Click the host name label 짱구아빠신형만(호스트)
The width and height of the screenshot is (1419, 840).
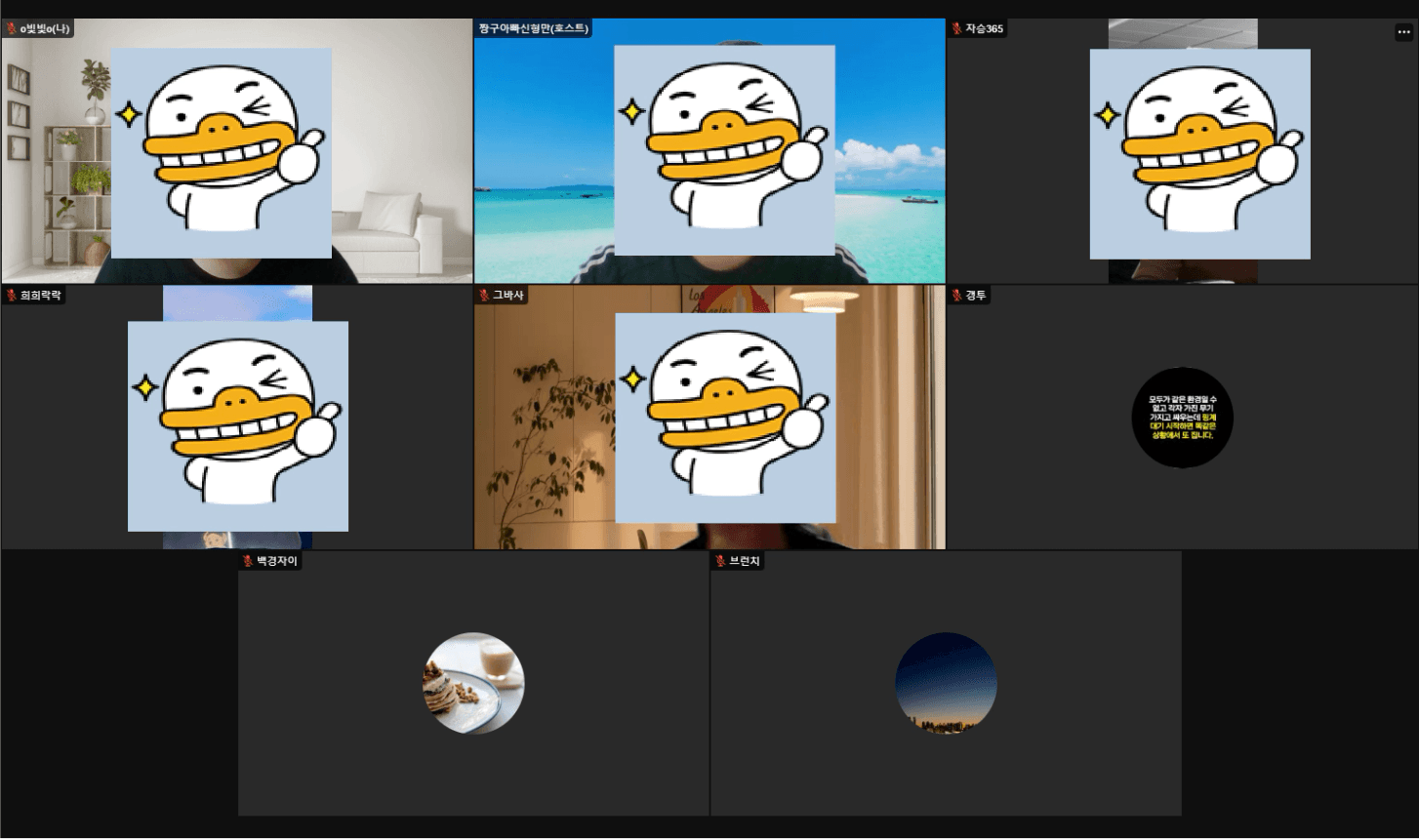(x=533, y=29)
